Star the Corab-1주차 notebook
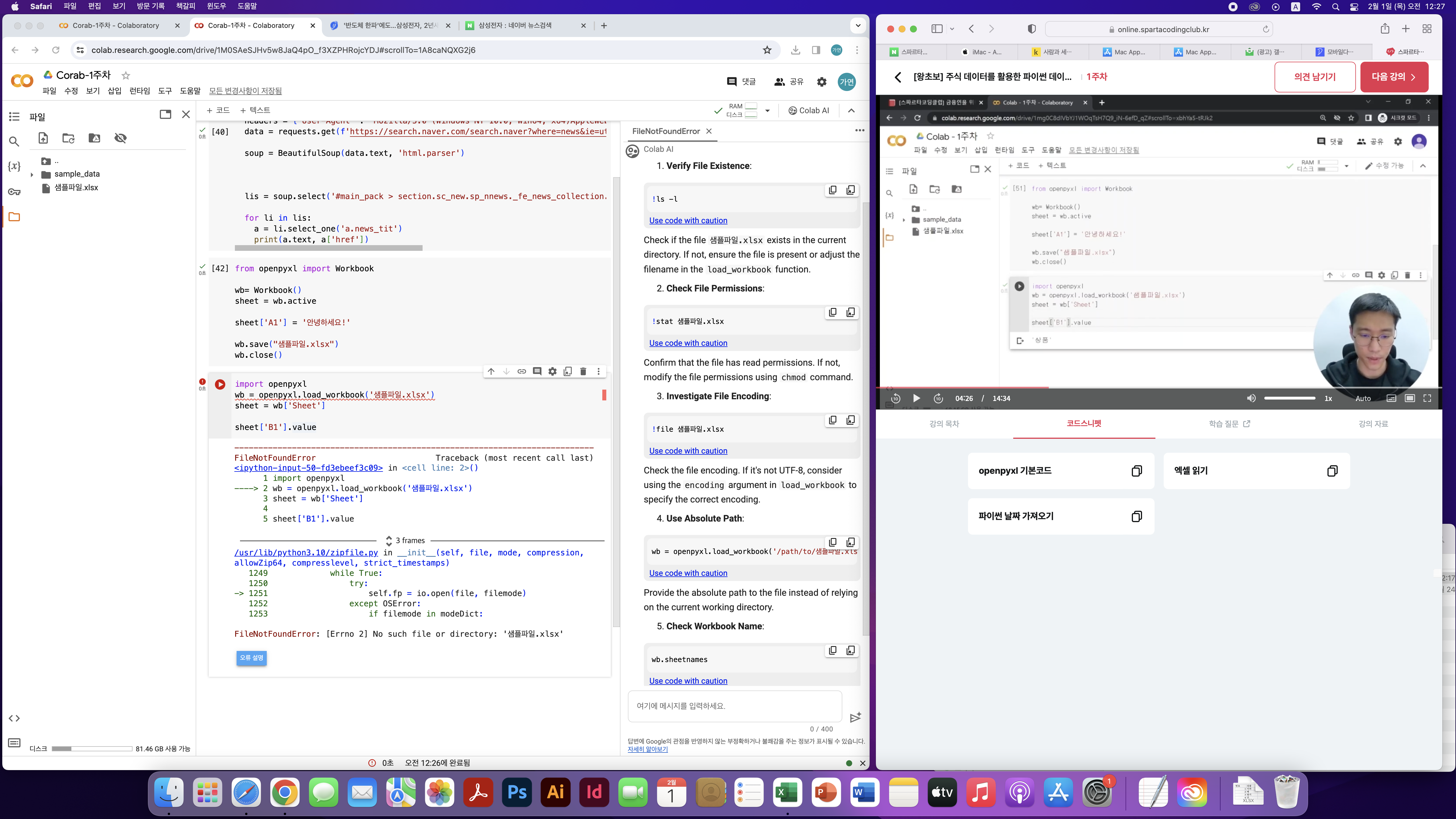 tap(126, 75)
